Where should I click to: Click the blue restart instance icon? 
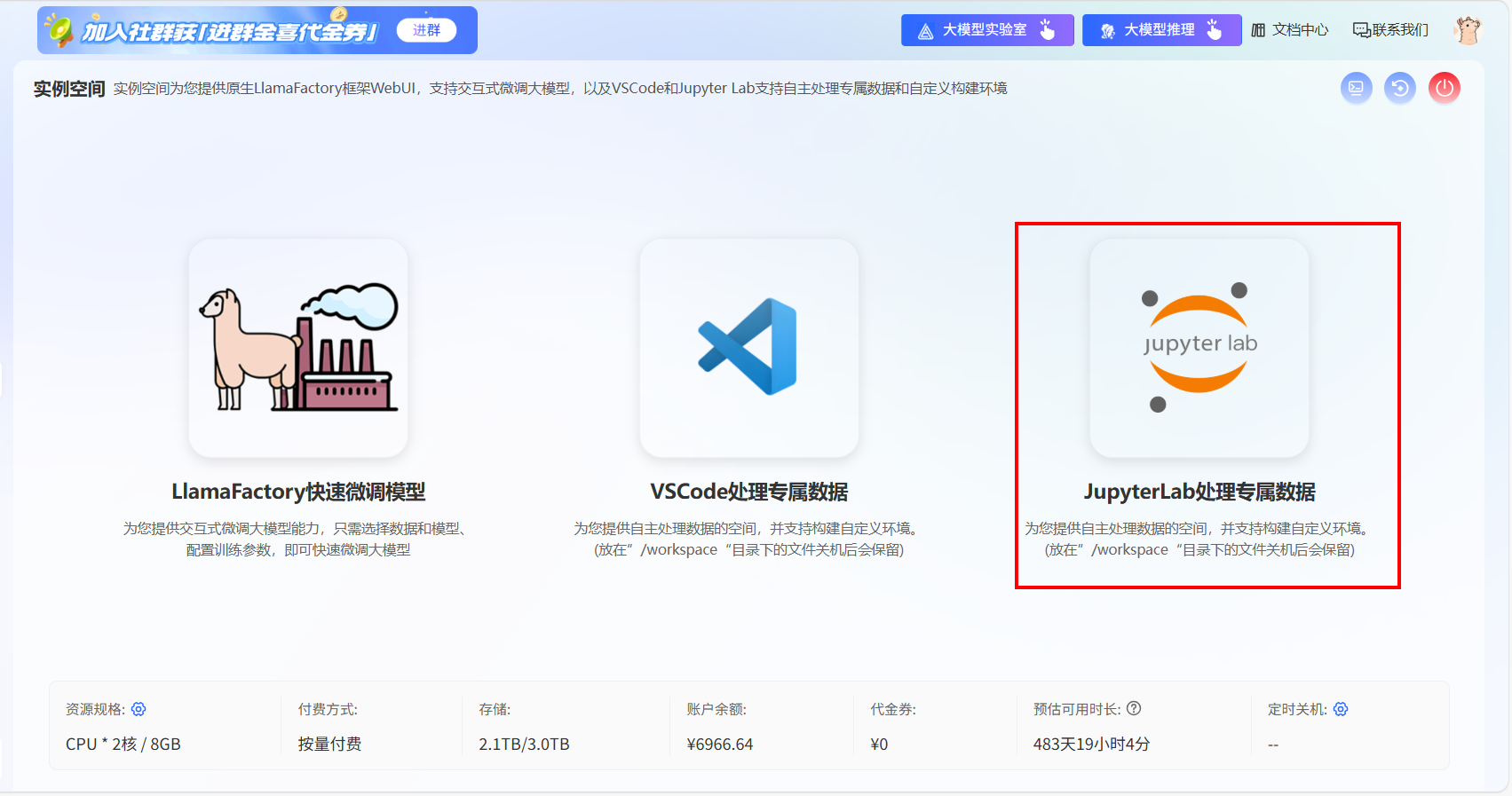1399,88
